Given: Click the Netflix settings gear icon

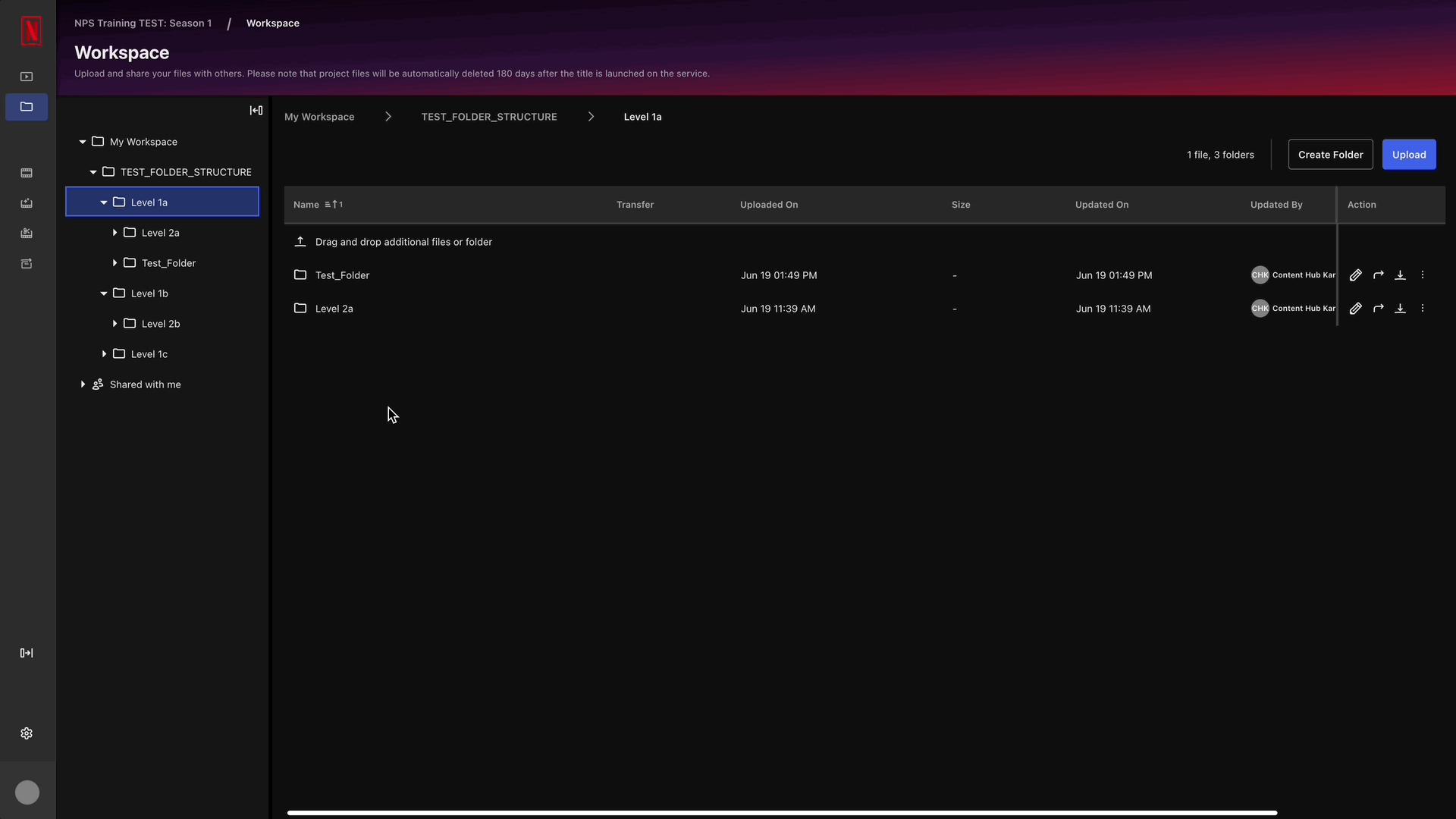Looking at the screenshot, I should pos(27,734).
